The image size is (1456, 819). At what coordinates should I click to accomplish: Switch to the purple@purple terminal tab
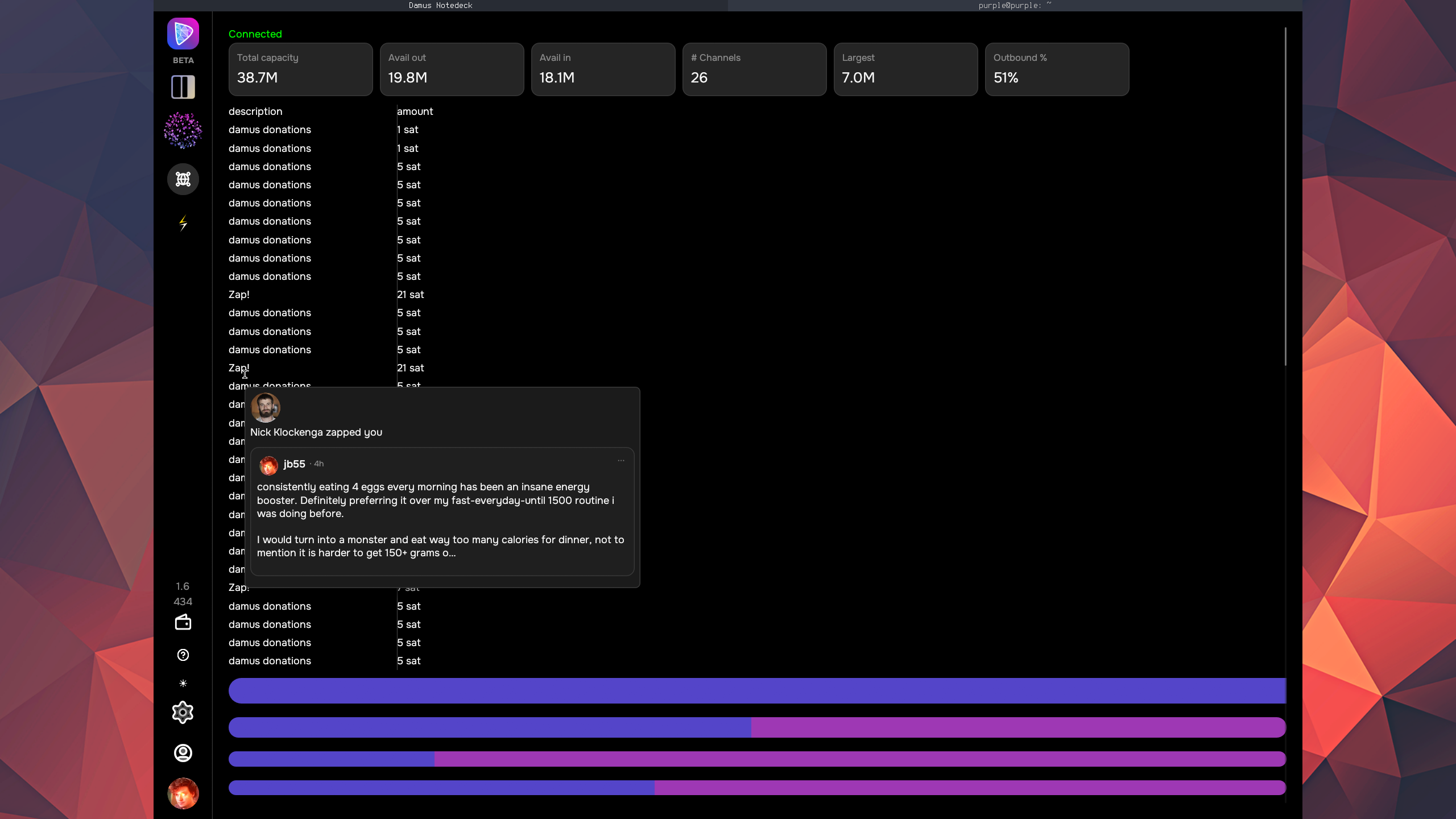click(x=1015, y=5)
